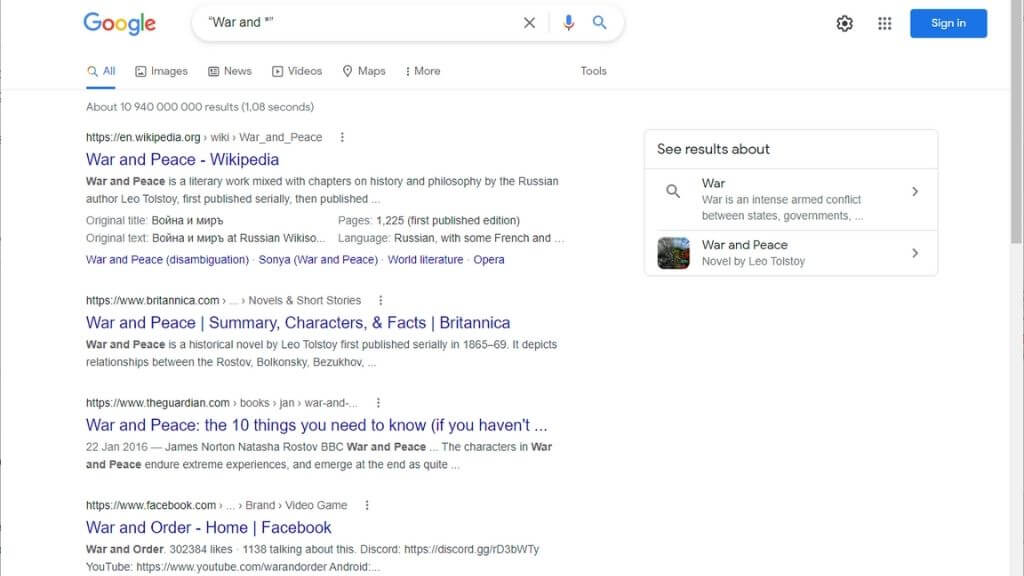Open War and Peace (disambiguation) sitelink
1024x576 pixels.
[x=167, y=260]
